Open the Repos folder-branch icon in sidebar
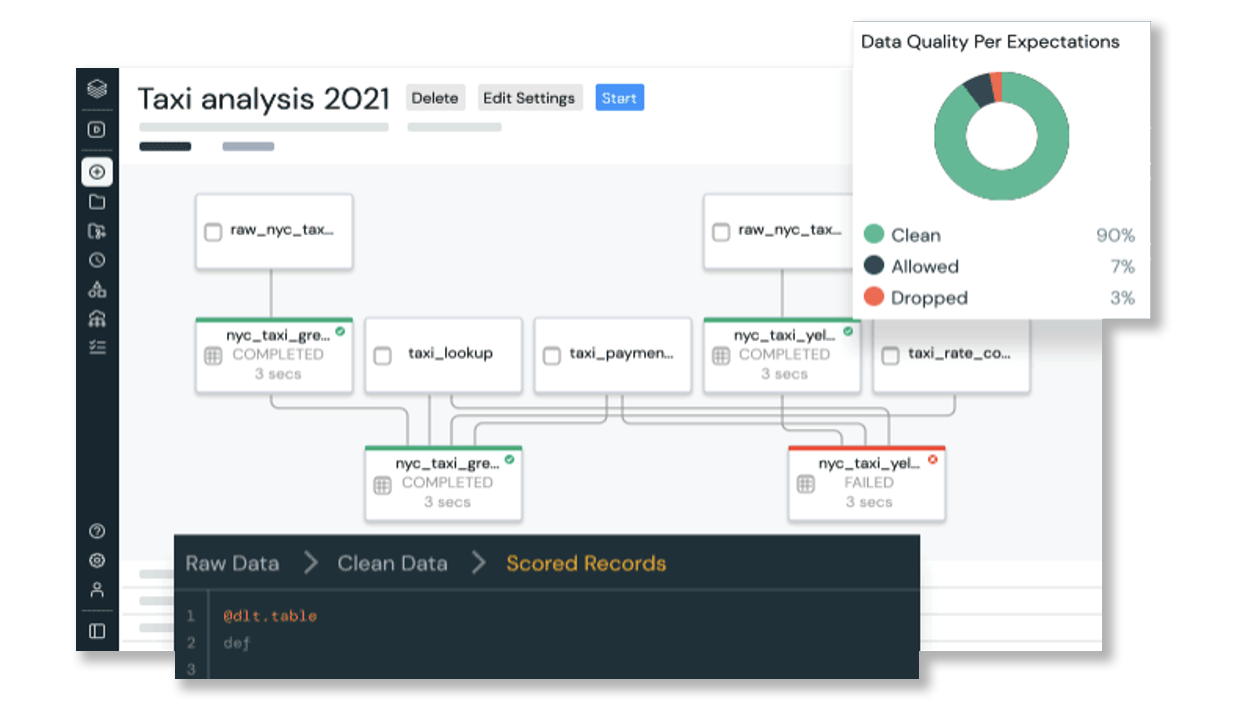The height and width of the screenshot is (716, 1236). click(97, 231)
